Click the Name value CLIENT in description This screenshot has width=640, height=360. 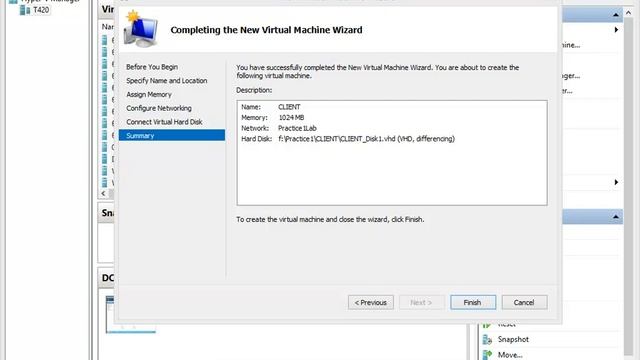[x=289, y=107]
